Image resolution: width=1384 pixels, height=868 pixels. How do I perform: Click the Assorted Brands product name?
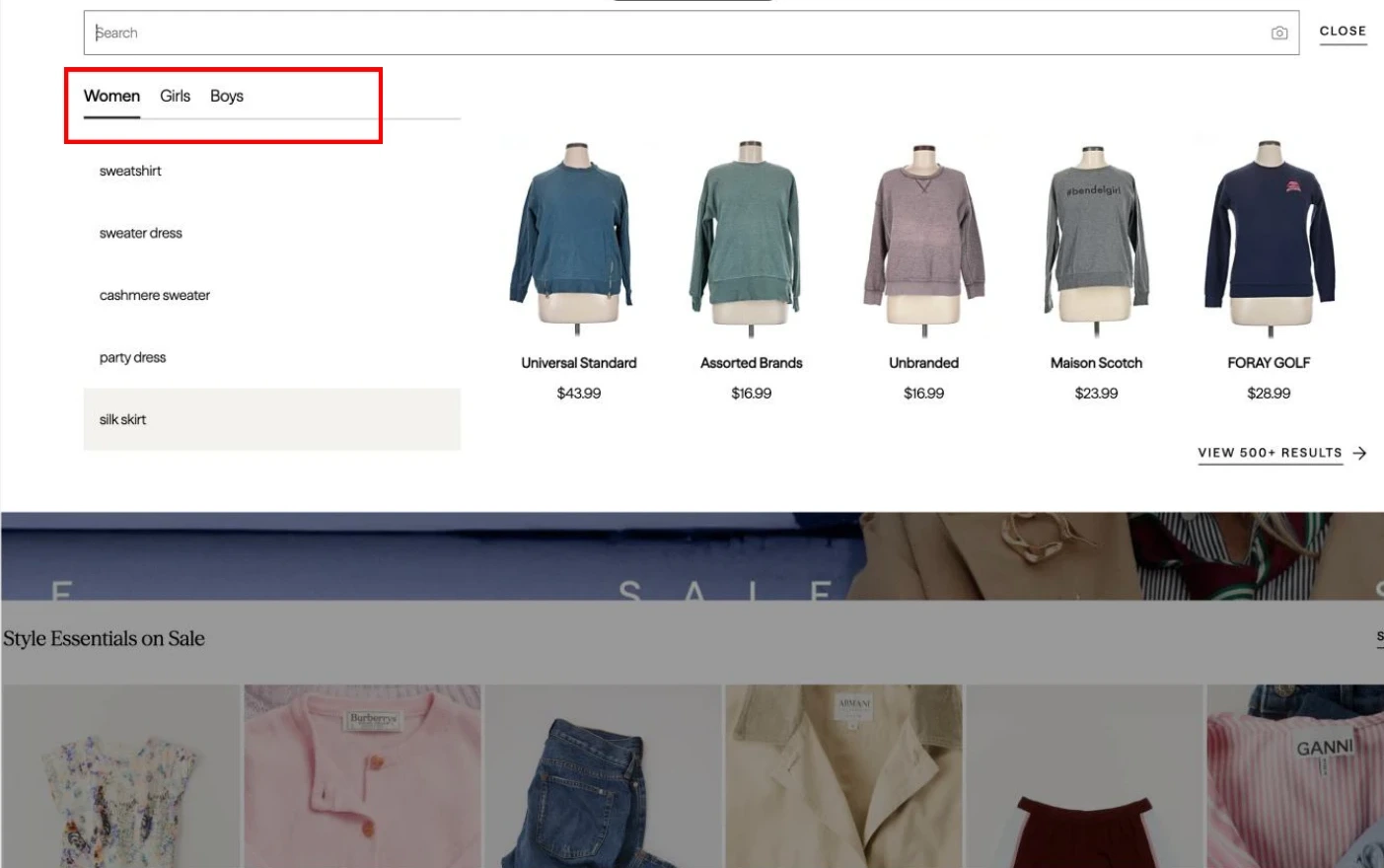(x=752, y=363)
